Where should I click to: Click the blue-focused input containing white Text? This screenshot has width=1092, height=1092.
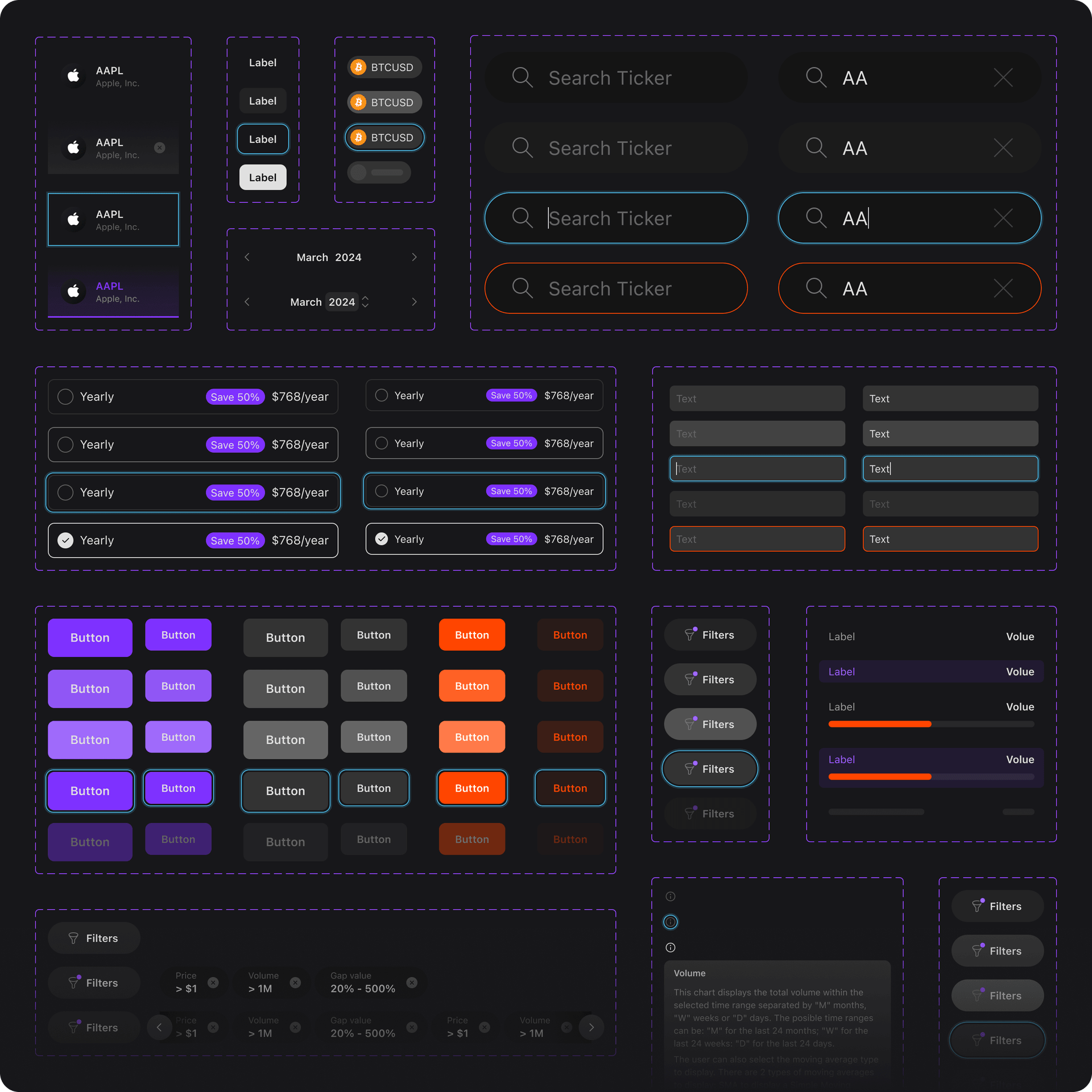950,469
